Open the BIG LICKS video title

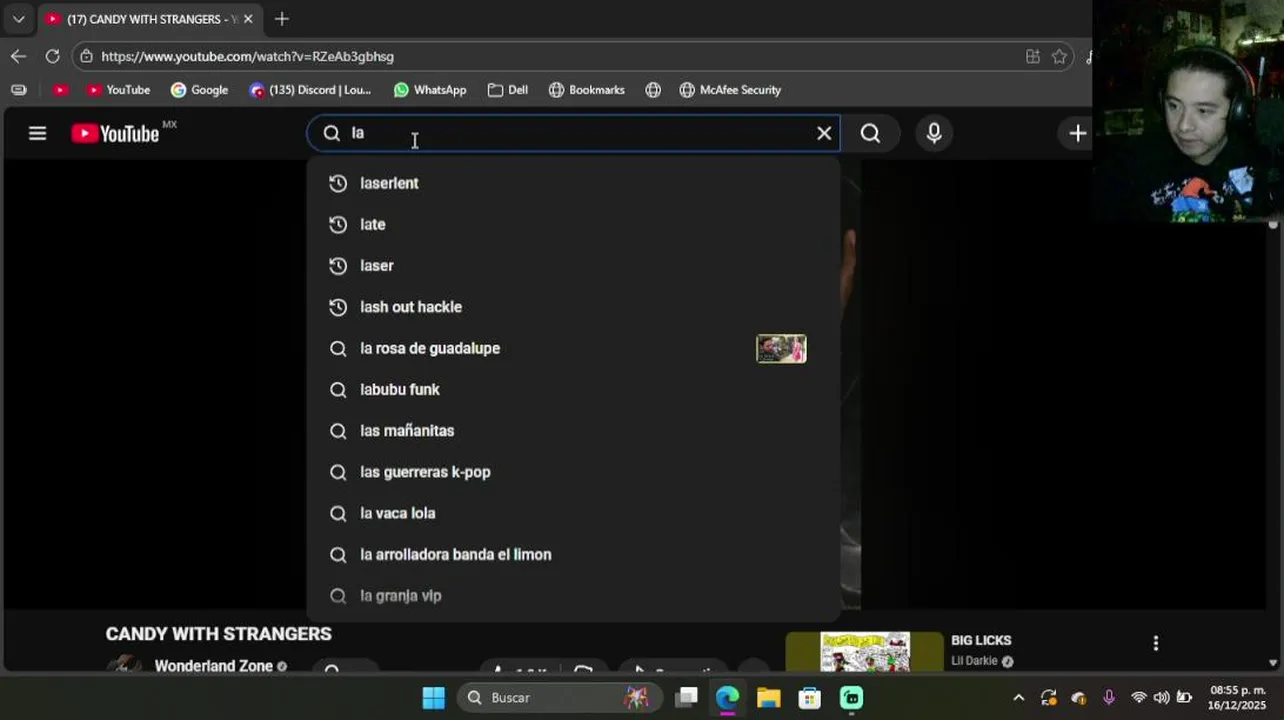[x=981, y=640]
